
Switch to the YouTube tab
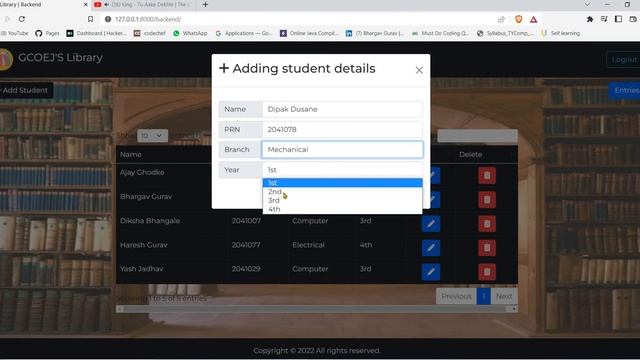point(145,4)
